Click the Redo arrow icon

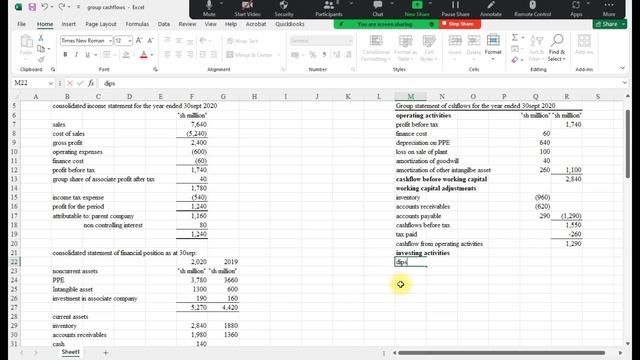point(62,7)
